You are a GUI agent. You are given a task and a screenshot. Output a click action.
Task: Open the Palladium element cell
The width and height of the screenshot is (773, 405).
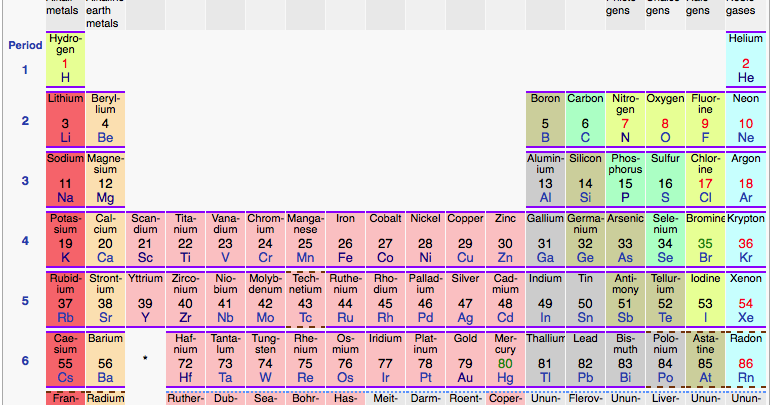425,299
